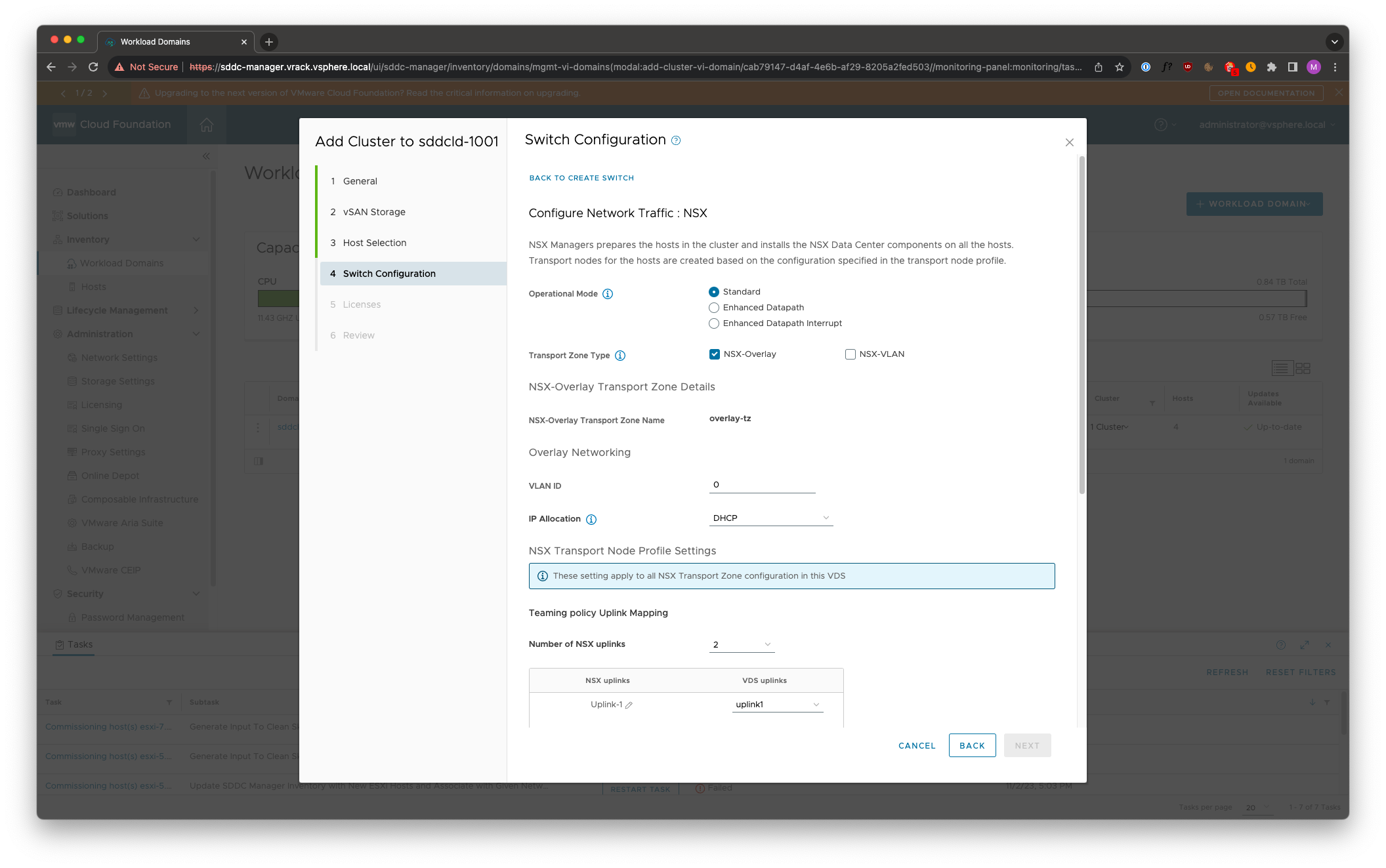Select Enhanced Datapath mode

pos(714,308)
